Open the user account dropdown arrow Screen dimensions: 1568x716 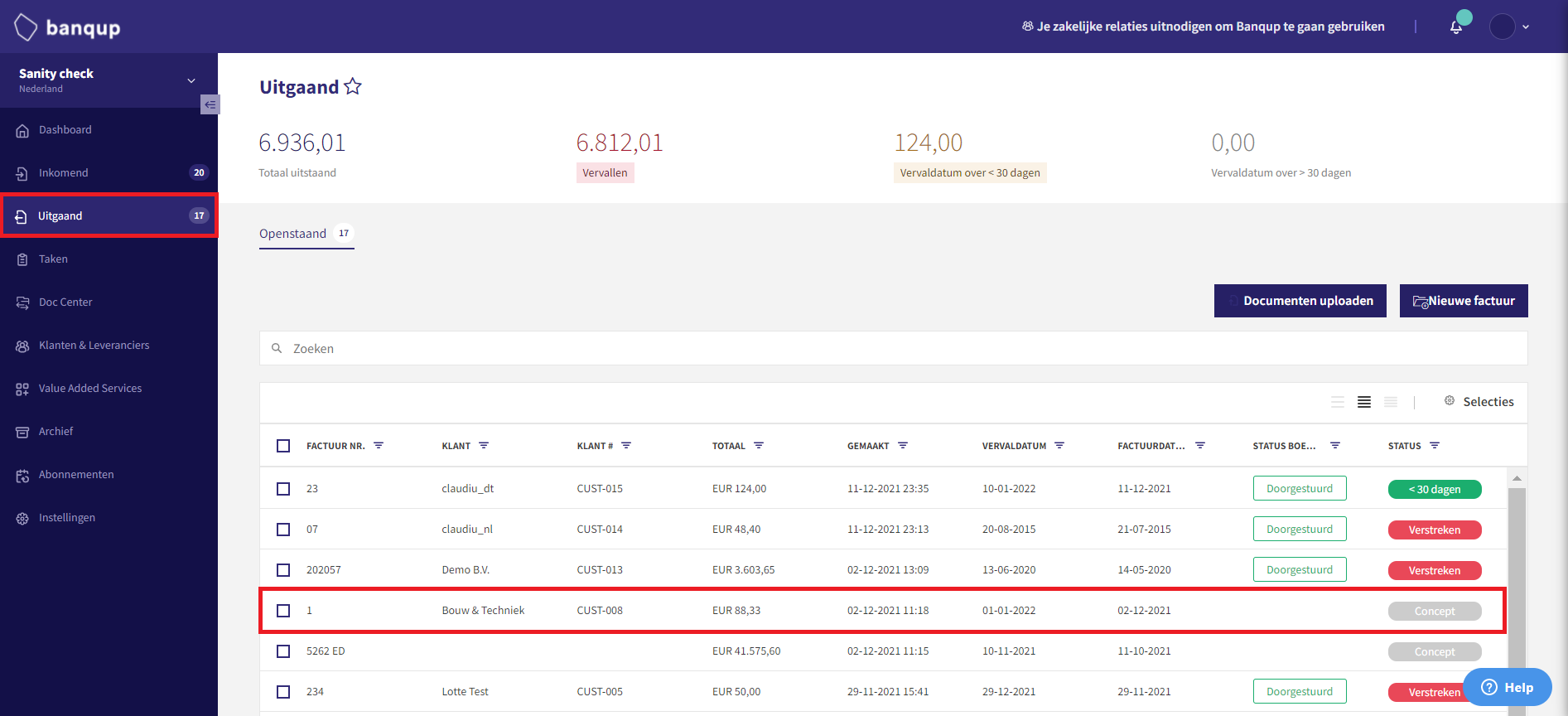coord(1526,27)
